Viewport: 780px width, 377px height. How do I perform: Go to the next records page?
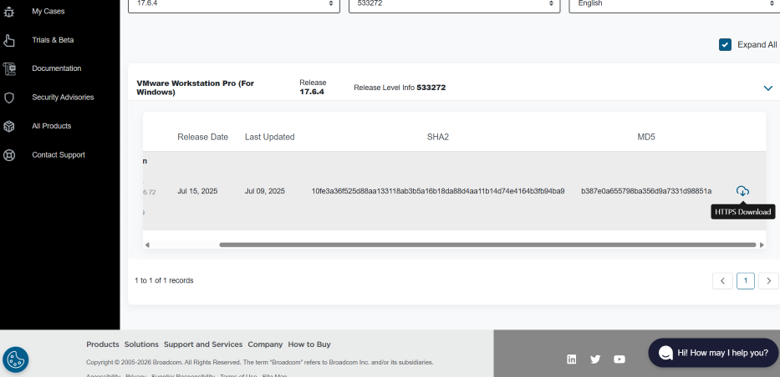(x=769, y=281)
